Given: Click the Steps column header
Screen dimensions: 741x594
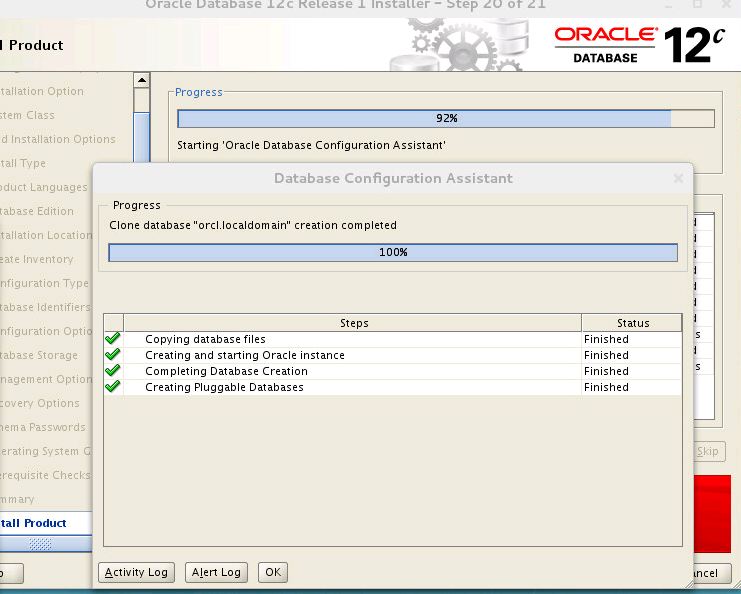Looking at the screenshot, I should (x=353, y=323).
